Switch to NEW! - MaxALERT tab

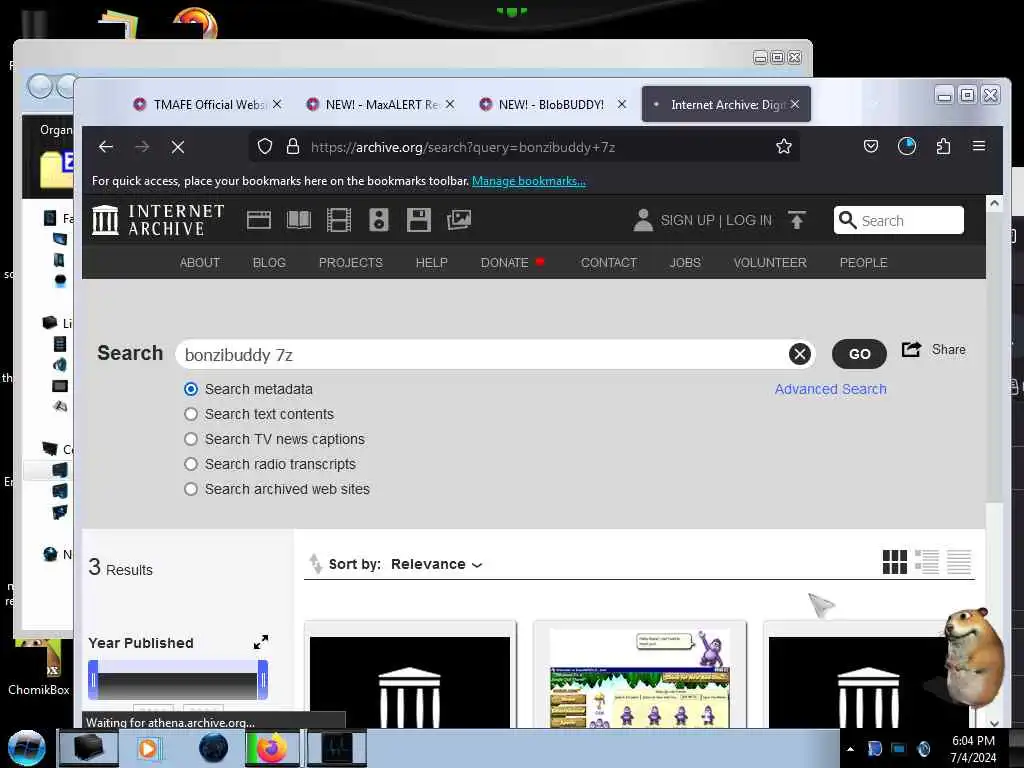[380, 104]
